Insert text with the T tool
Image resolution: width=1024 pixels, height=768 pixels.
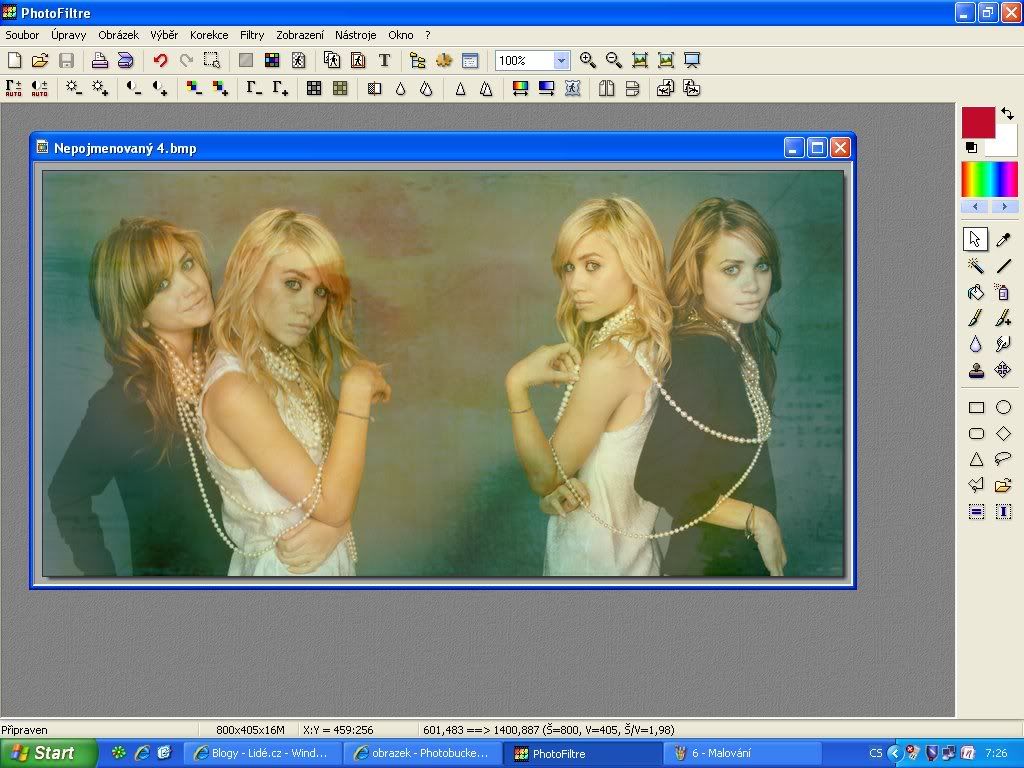[384, 61]
